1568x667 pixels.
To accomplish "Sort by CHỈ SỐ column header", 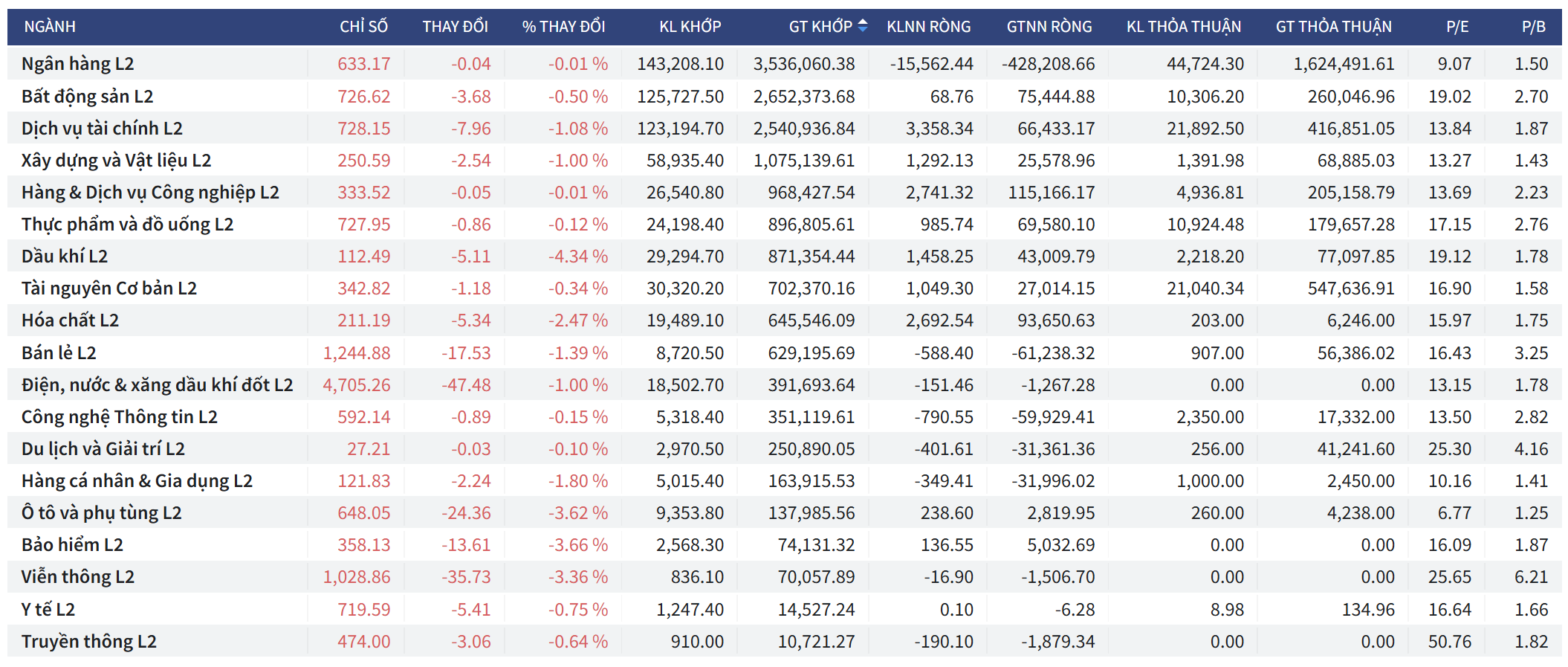I will coord(363,27).
